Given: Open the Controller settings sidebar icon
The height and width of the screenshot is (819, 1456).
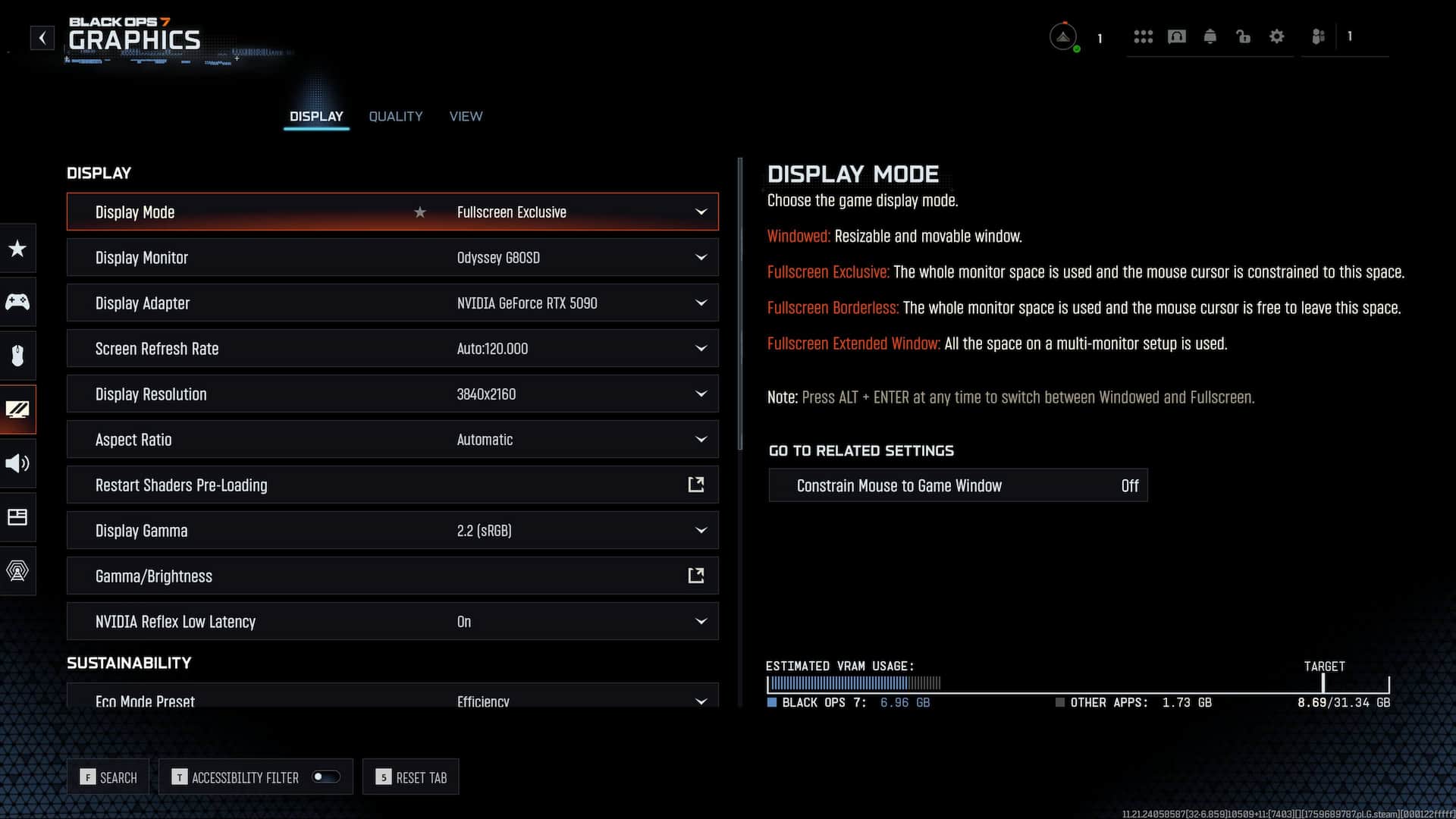Looking at the screenshot, I should (17, 302).
